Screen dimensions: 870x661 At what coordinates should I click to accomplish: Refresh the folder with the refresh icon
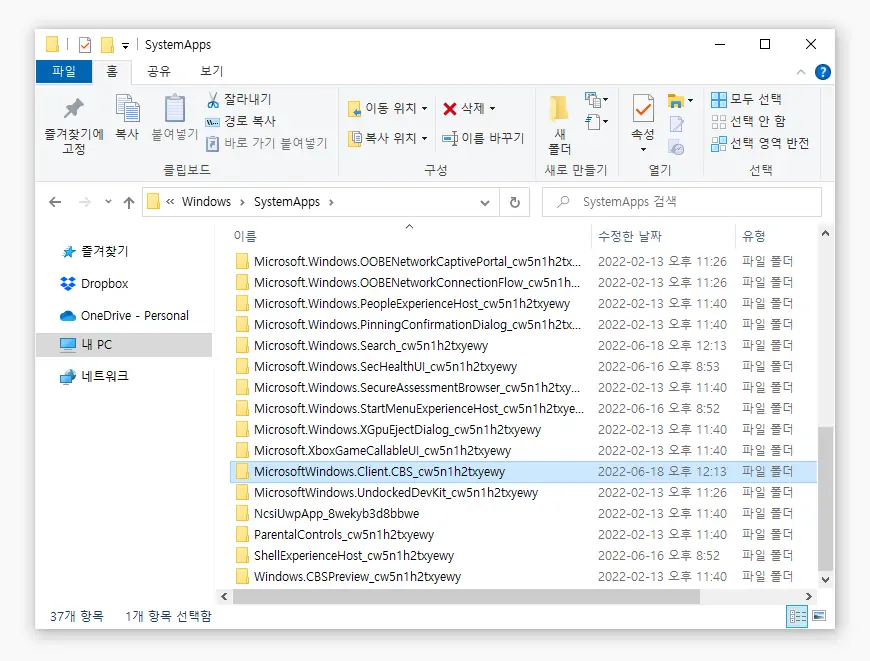tap(514, 201)
